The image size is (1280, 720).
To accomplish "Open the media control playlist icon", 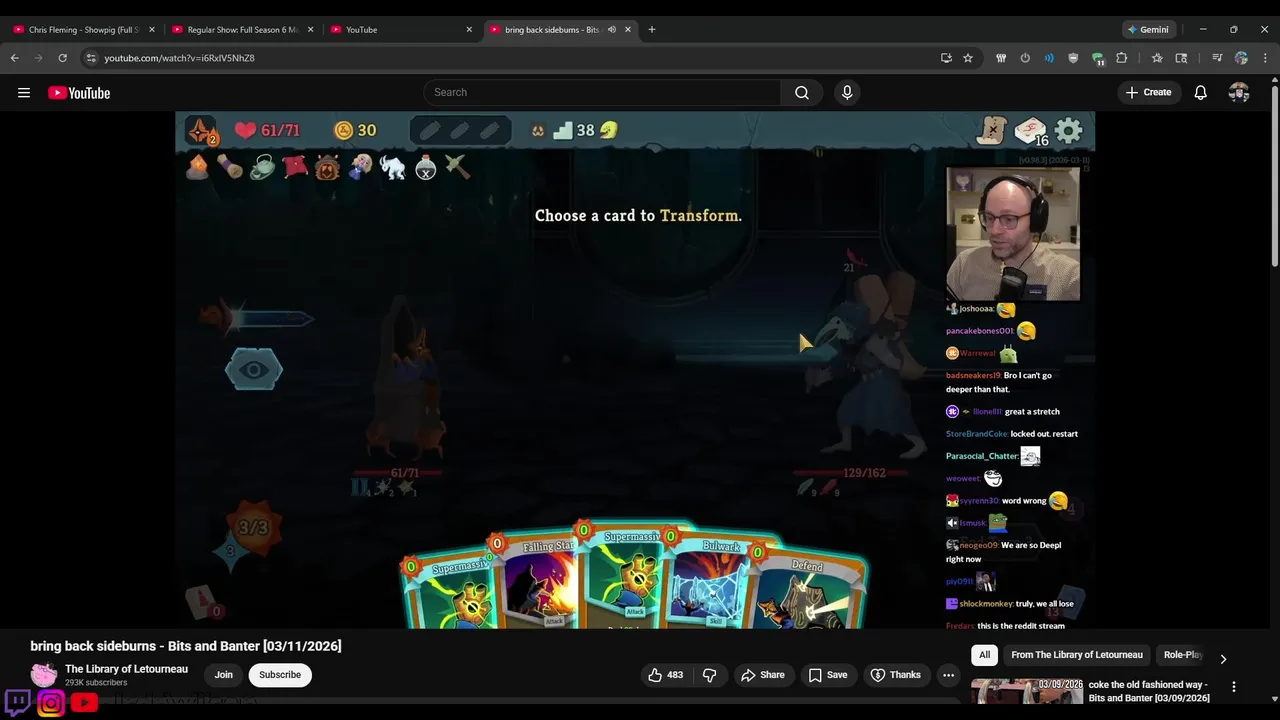I will 1217,58.
